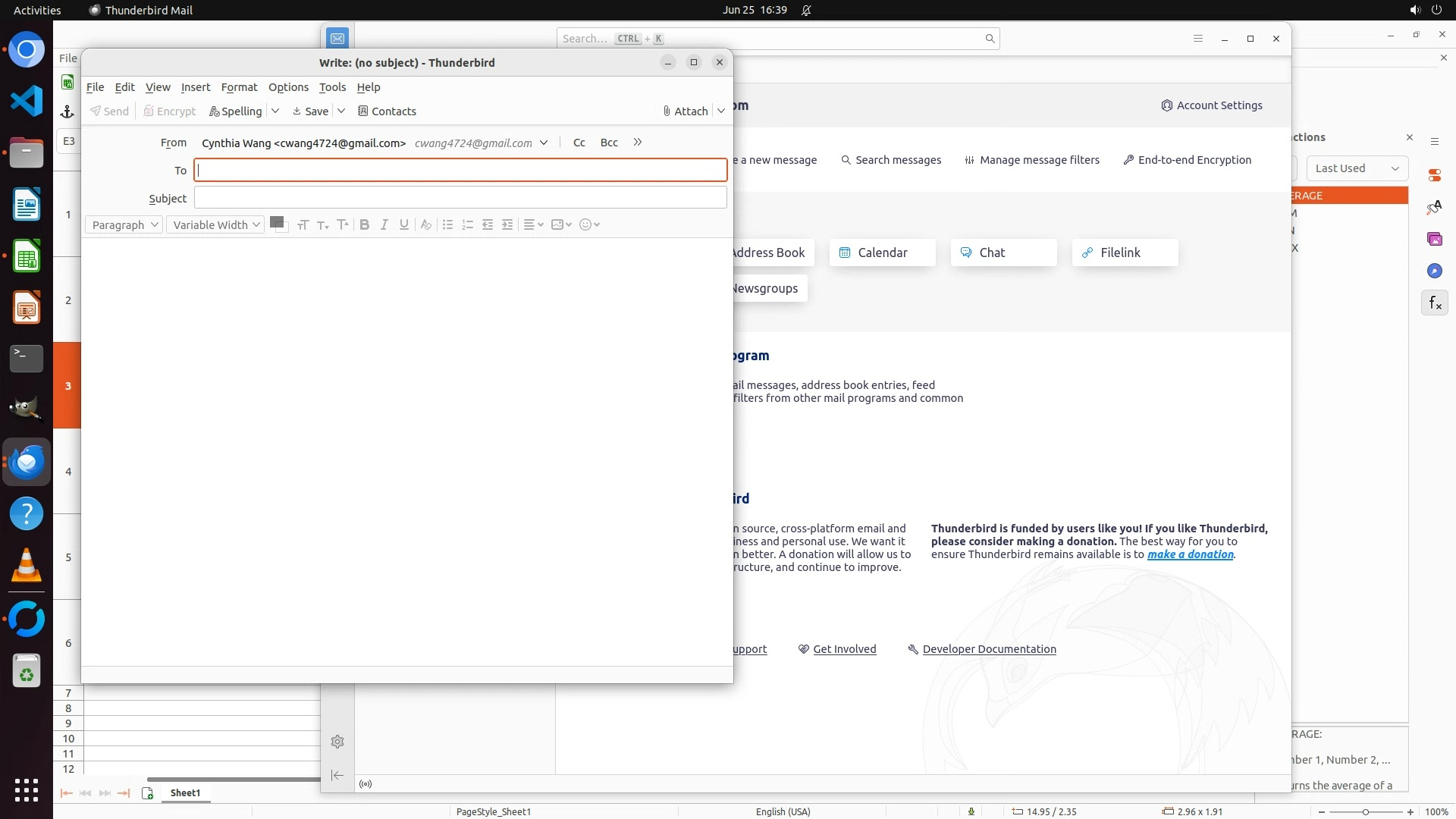Toggle underline text formatting

404,224
